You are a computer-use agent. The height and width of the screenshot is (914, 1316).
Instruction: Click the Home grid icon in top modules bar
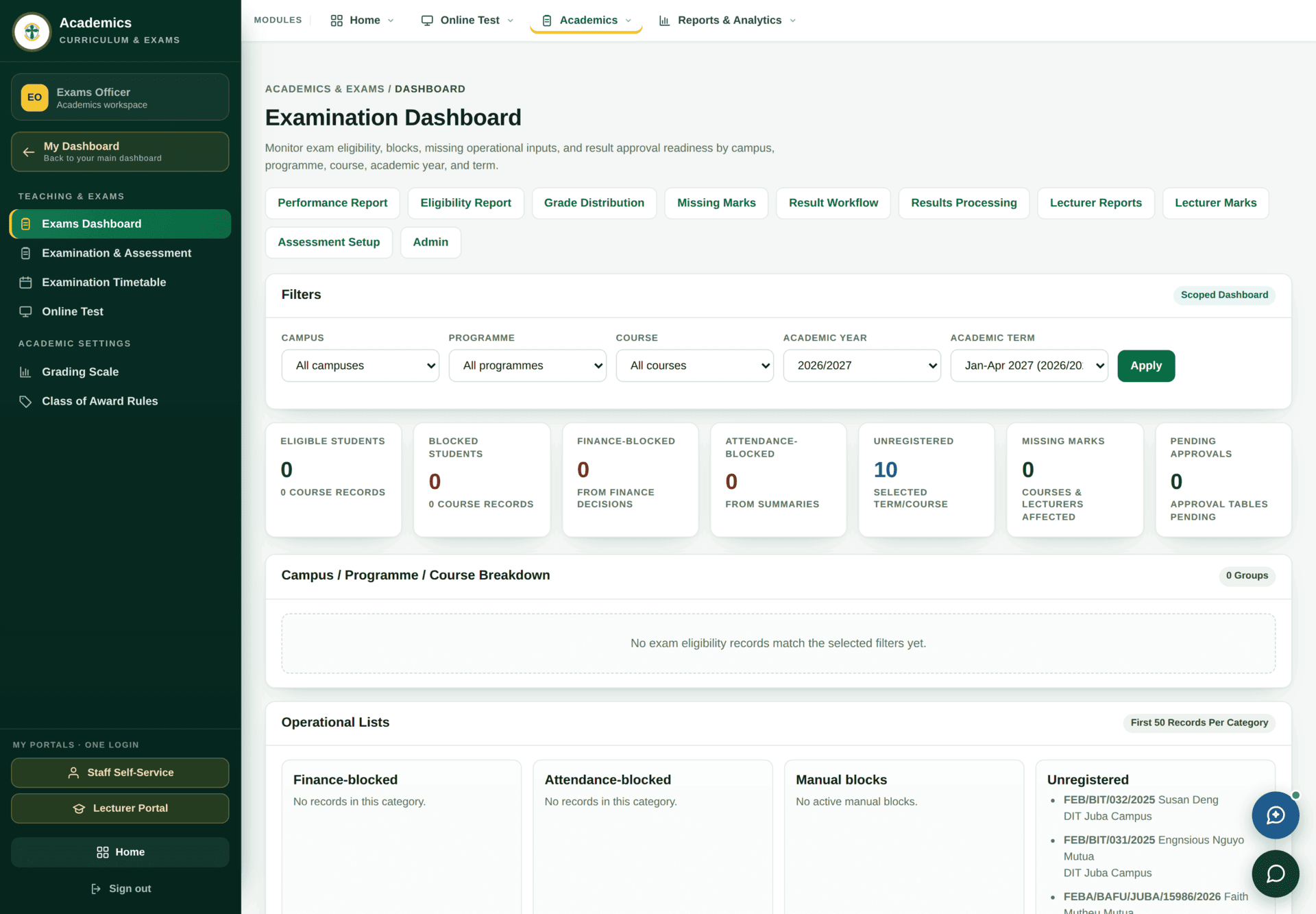[x=337, y=21]
